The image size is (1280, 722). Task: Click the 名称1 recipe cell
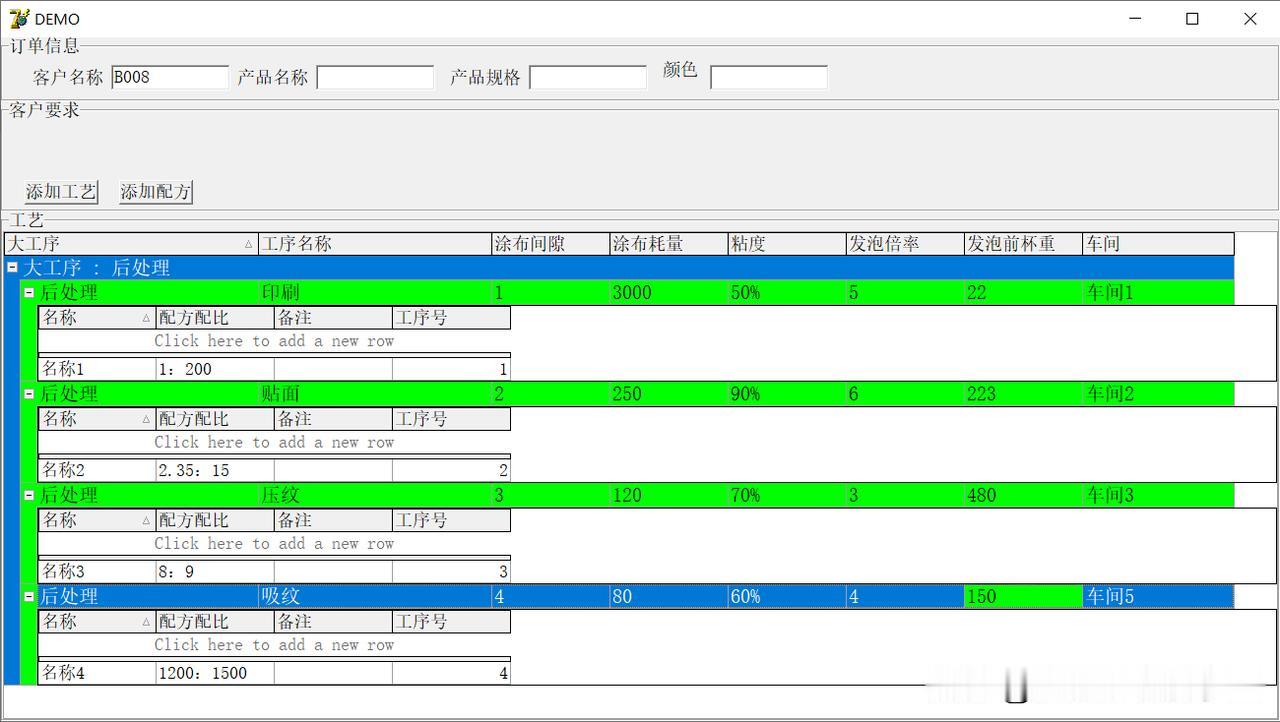(97, 369)
